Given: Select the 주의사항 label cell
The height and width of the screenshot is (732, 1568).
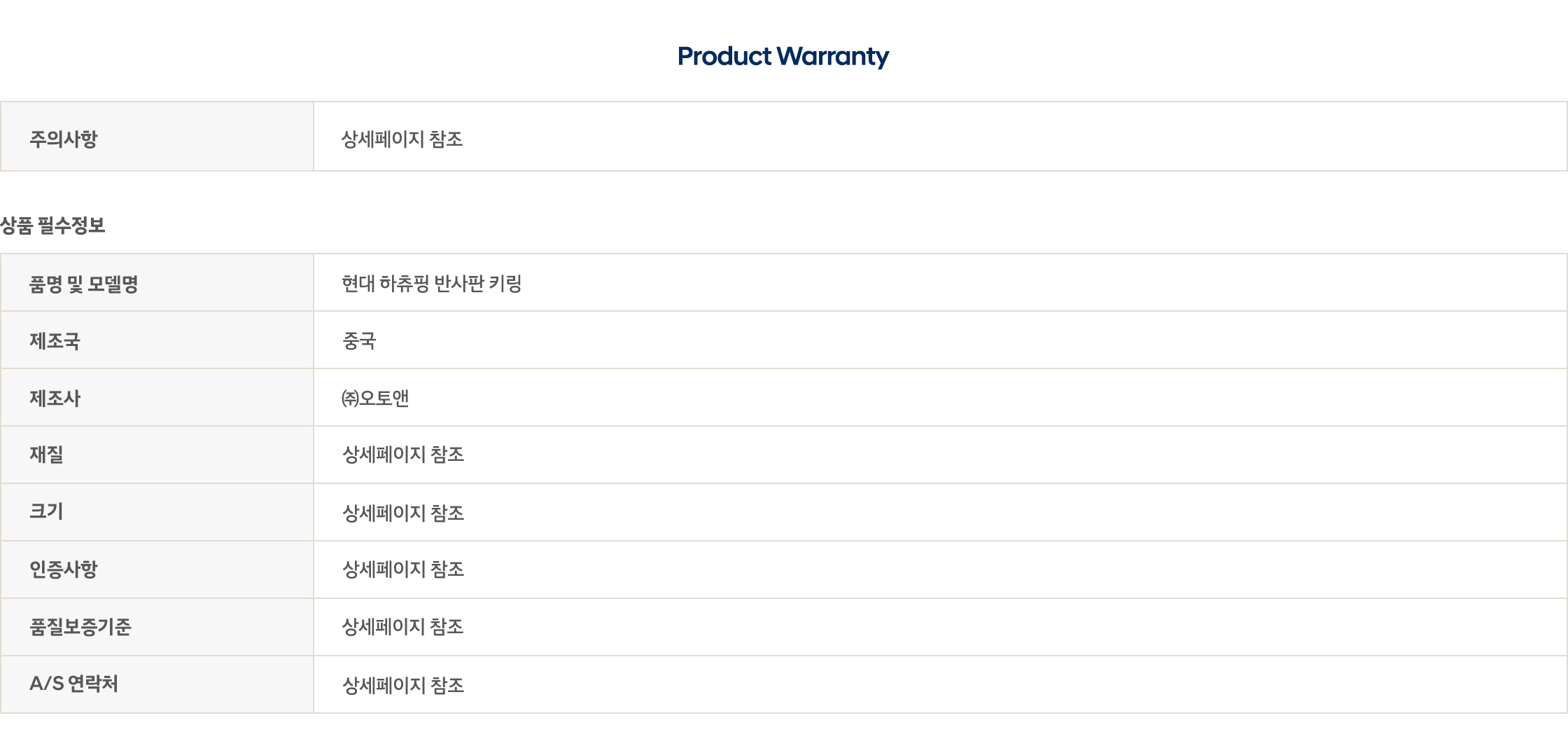Looking at the screenshot, I should (157, 137).
